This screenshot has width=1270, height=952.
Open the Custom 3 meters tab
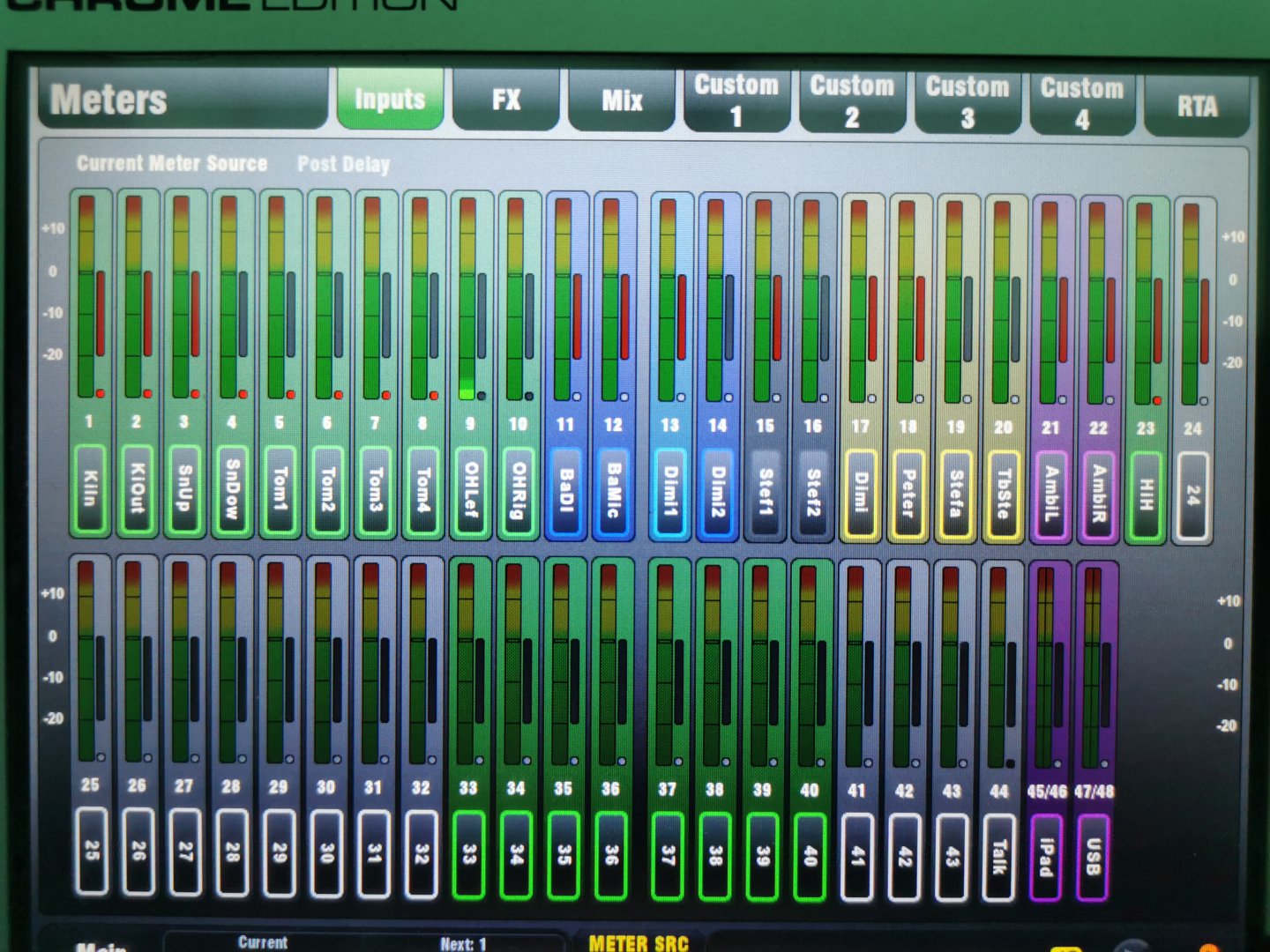point(967,103)
